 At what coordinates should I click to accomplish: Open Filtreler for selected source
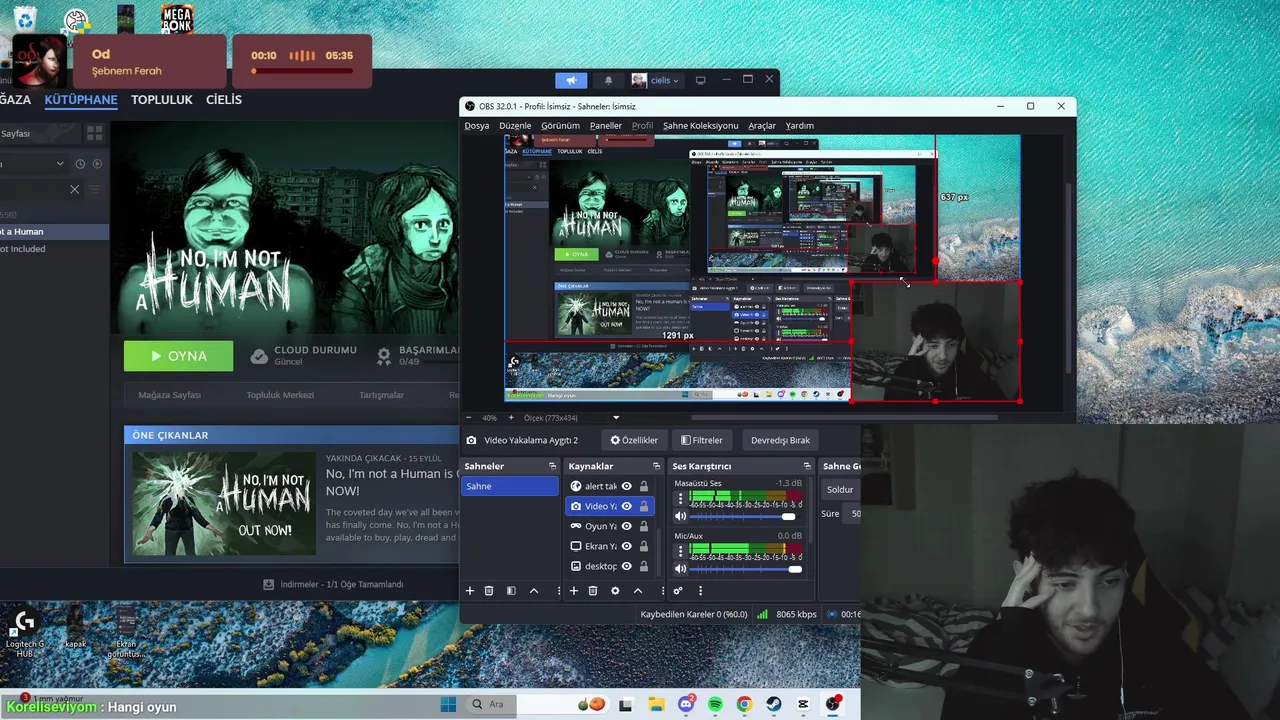[702, 440]
